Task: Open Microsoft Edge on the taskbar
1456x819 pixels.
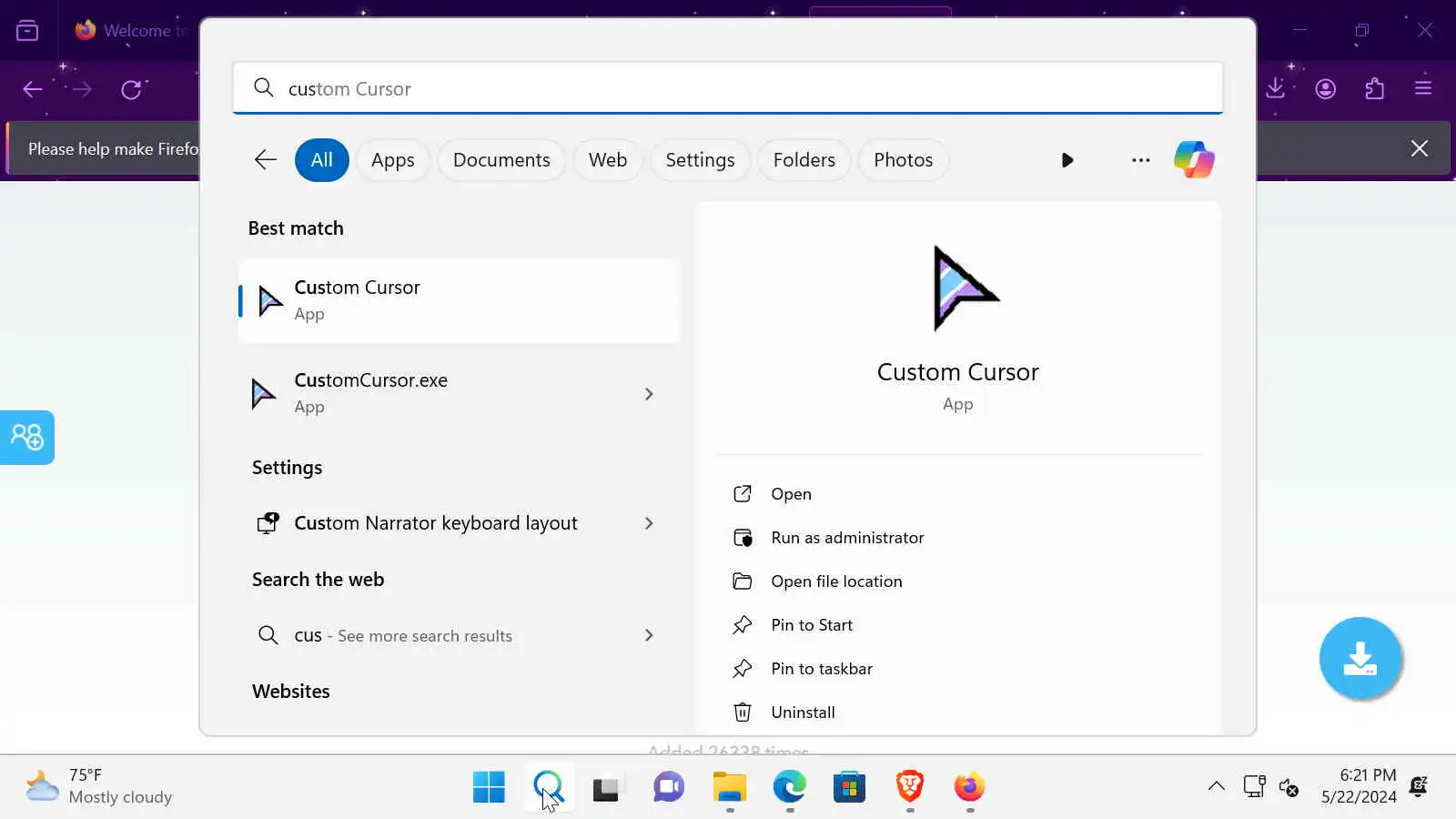Action: point(789,786)
